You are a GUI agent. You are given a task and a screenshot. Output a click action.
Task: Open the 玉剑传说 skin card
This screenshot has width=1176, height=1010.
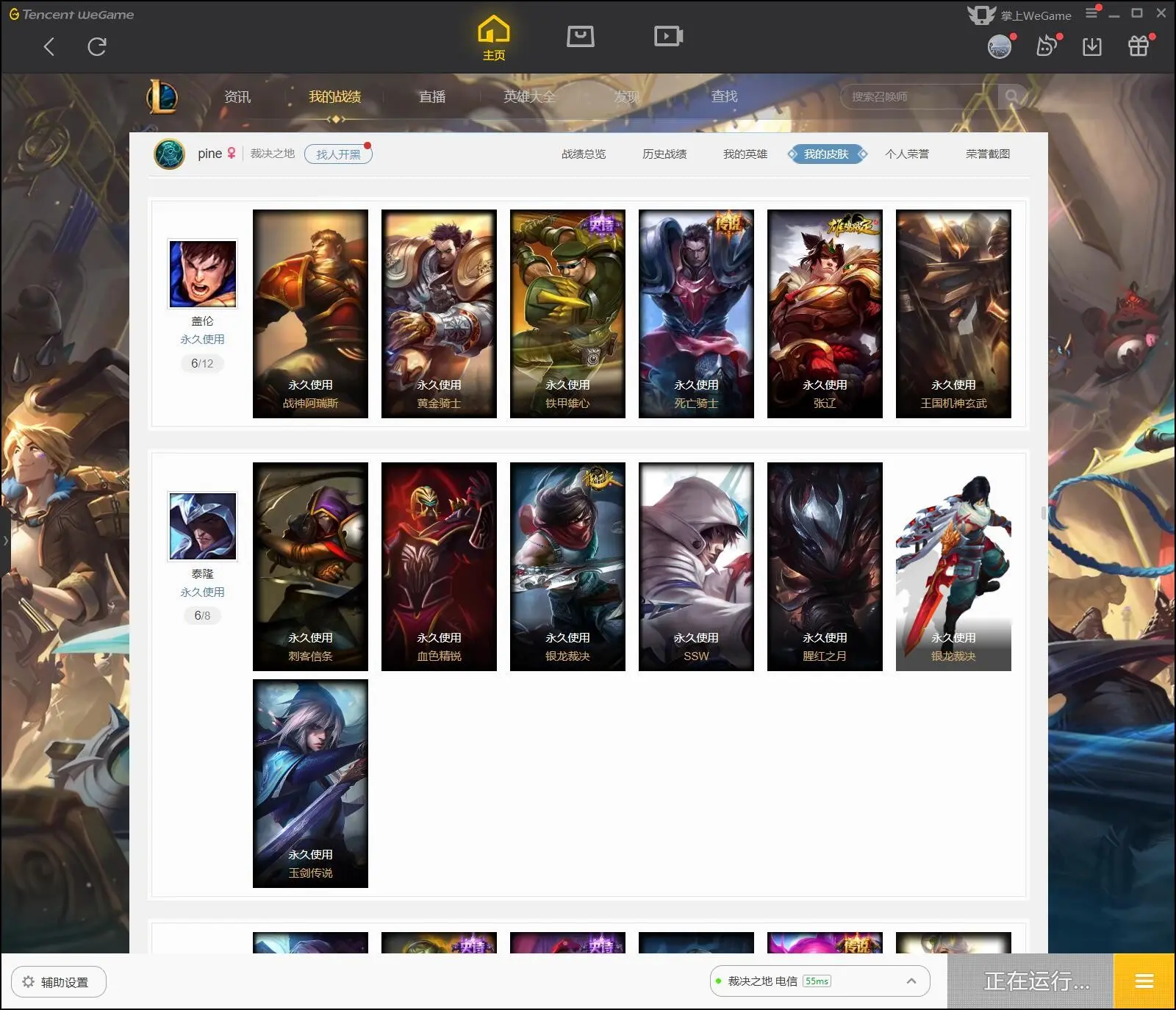(x=310, y=784)
